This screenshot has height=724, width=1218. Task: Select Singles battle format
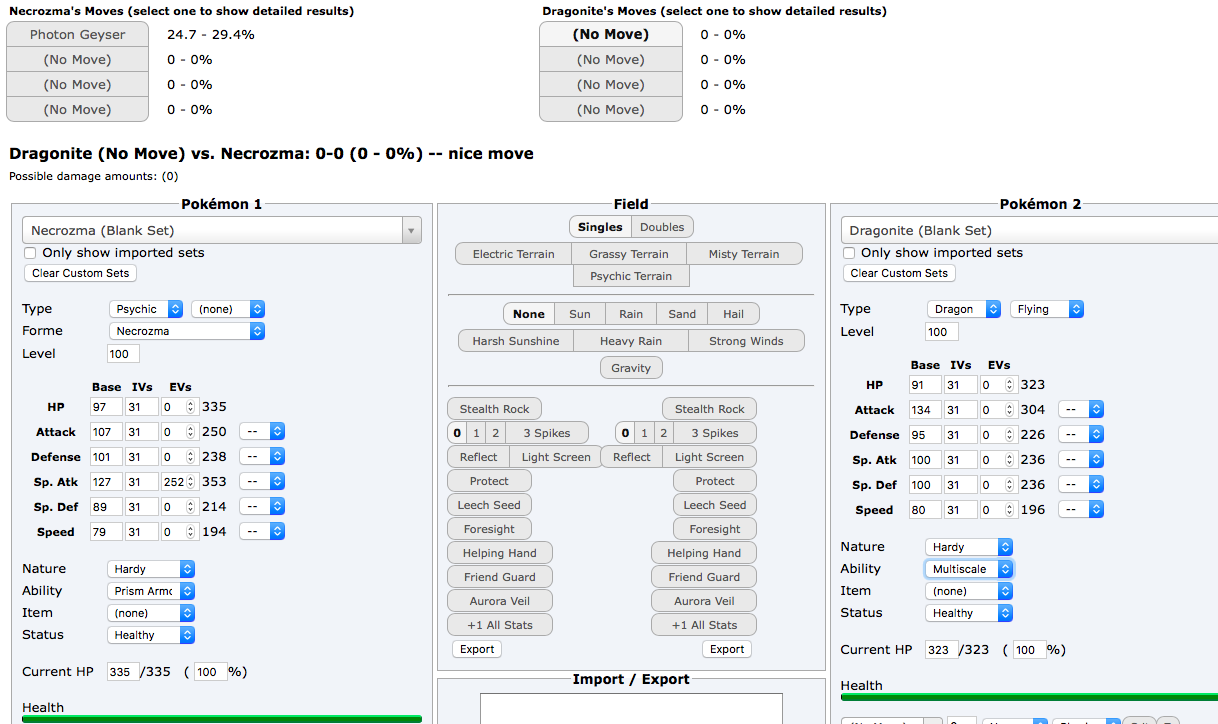pos(600,227)
